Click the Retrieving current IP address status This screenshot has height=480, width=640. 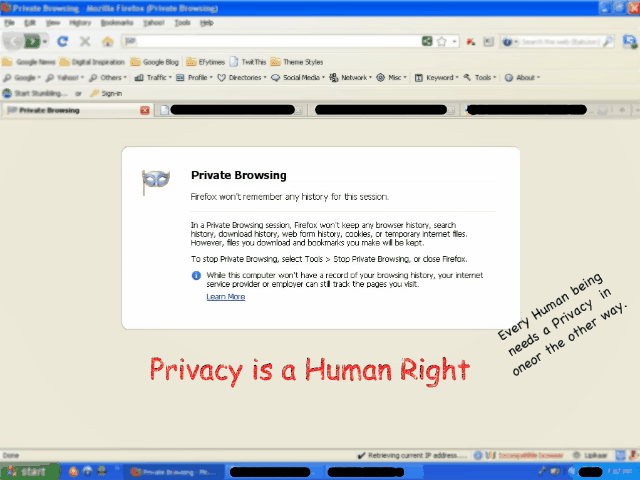click(x=412, y=456)
